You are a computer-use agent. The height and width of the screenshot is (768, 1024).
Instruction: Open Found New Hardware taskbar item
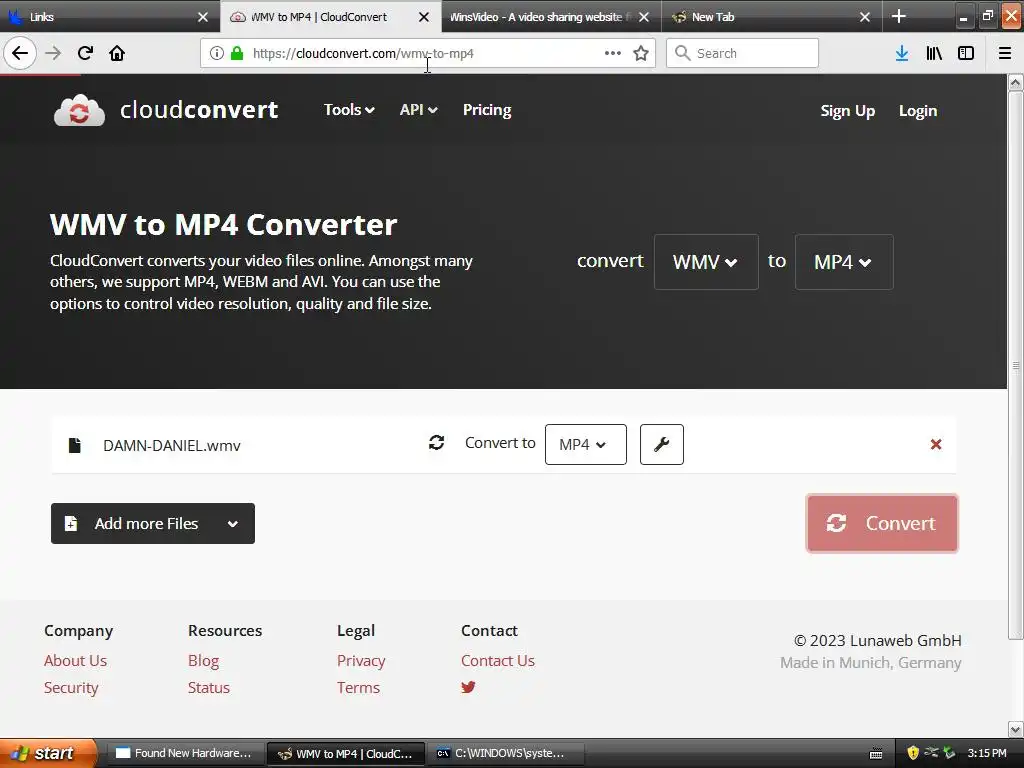184,753
